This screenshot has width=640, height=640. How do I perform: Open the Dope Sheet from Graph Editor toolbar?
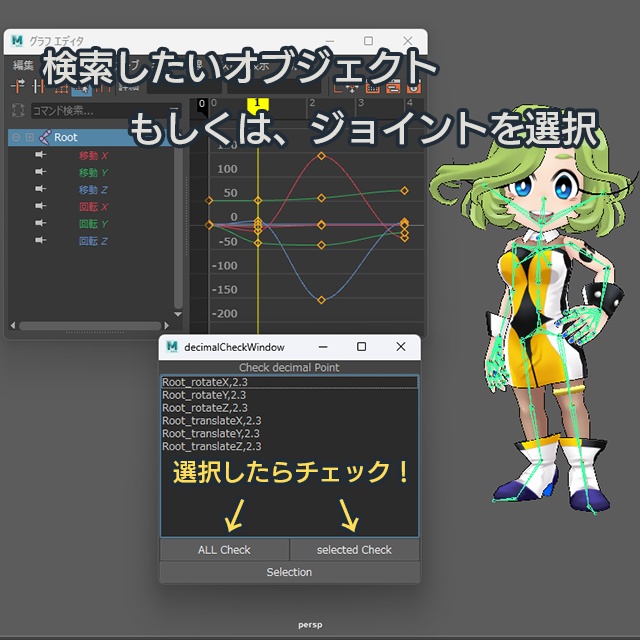pos(373,87)
